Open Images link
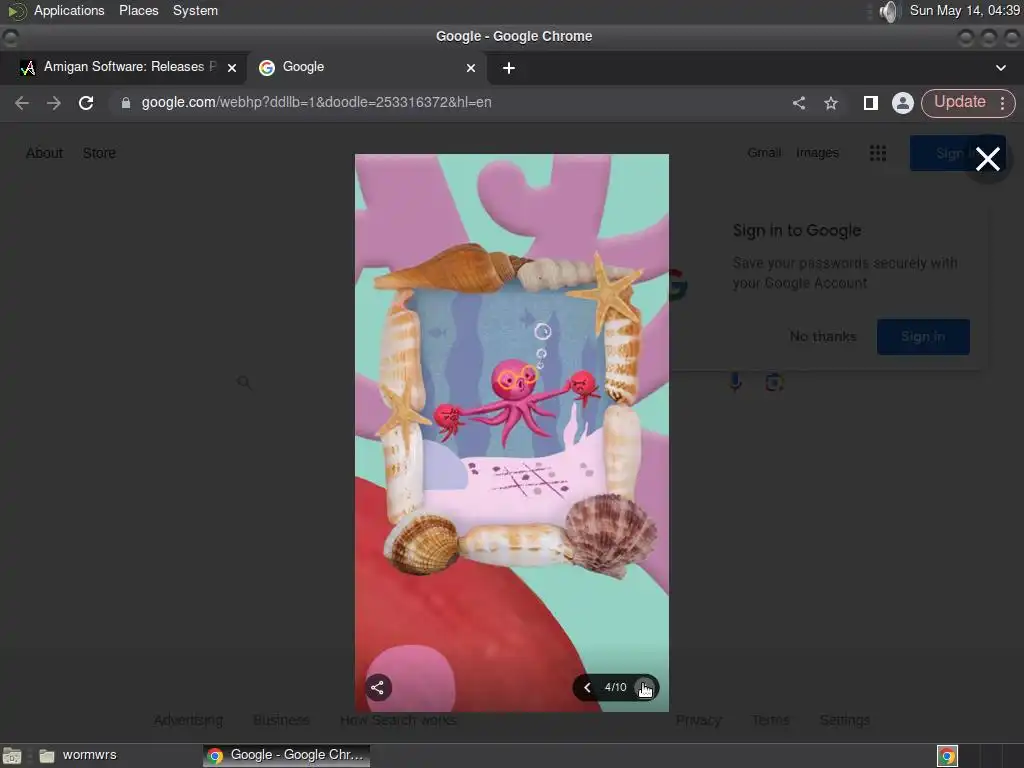The height and width of the screenshot is (768, 1024). (x=817, y=153)
